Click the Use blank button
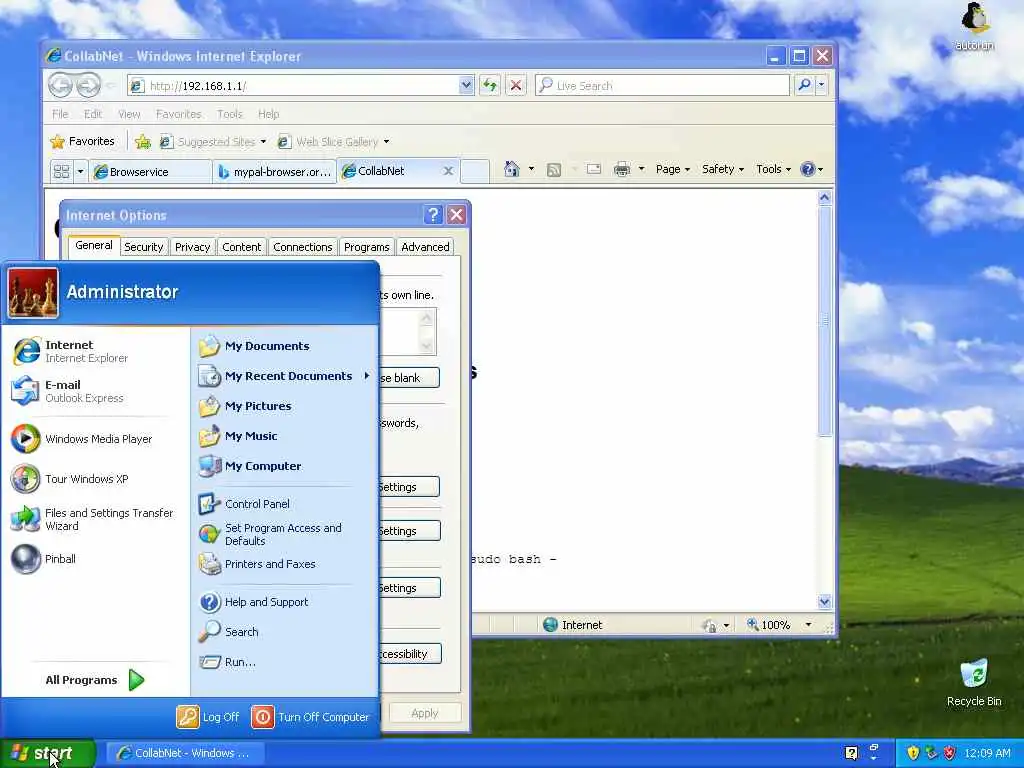Viewport: 1024px width, 768px height. pyautogui.click(x=409, y=377)
